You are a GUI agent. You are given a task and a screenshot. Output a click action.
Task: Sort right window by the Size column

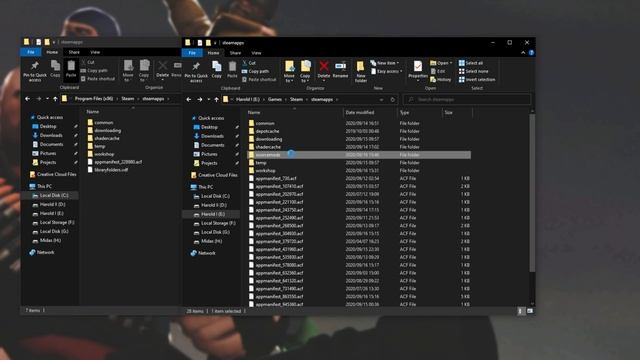click(457, 112)
